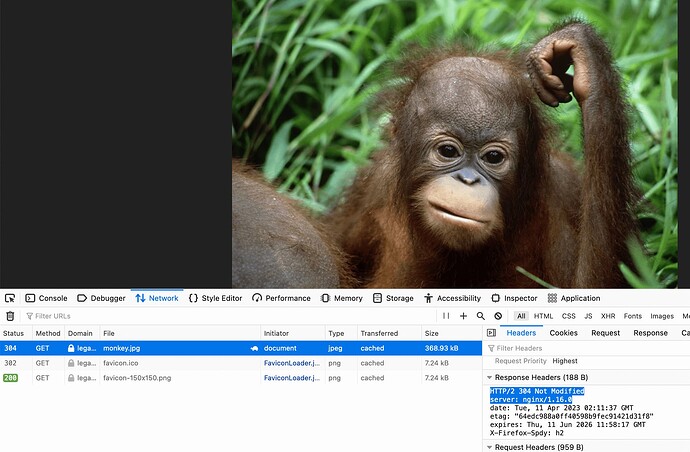Click the element picker icon
This screenshot has height=452, width=690.
coord(10,298)
